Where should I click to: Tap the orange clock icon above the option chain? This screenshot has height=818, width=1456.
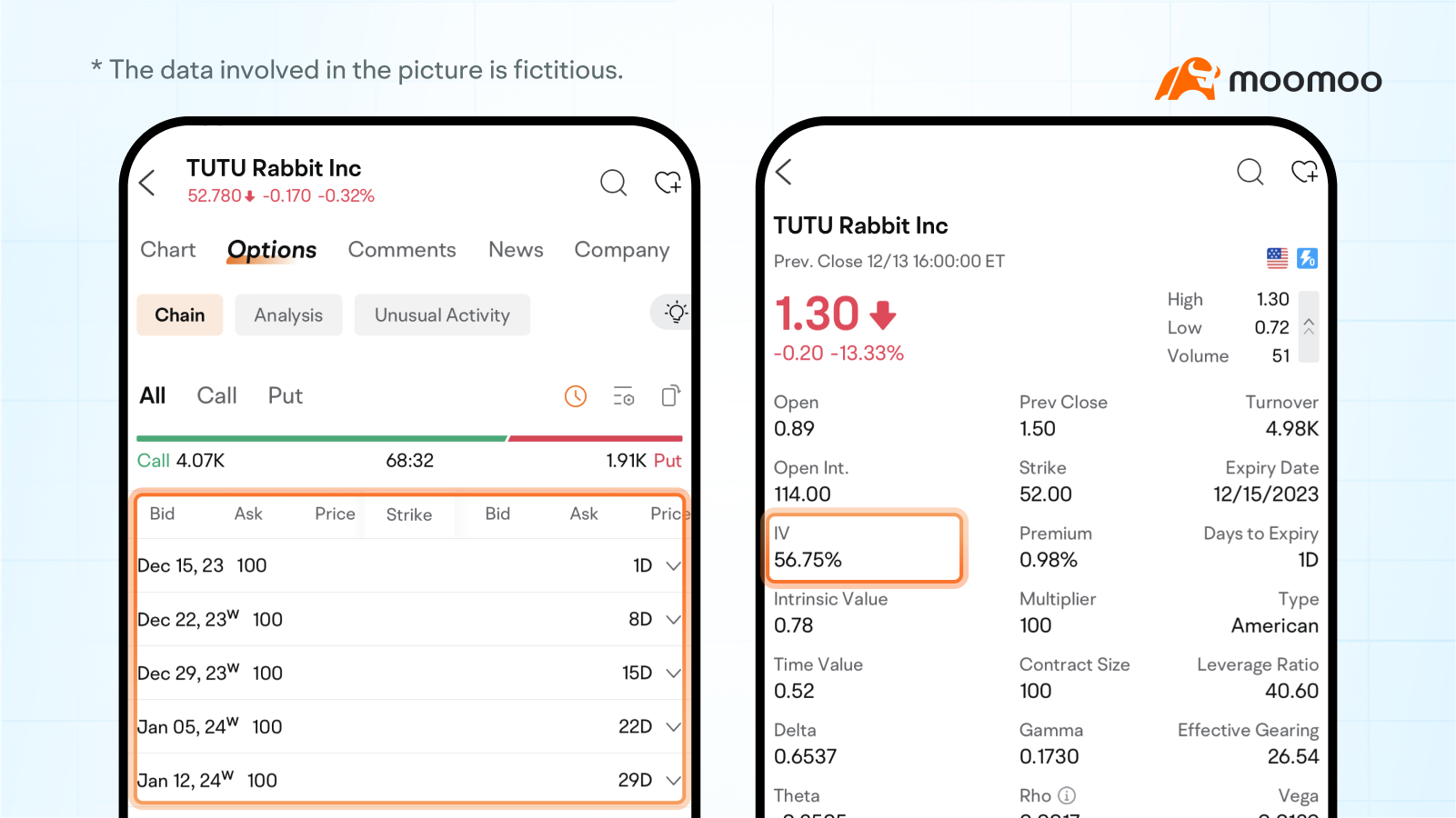575,396
